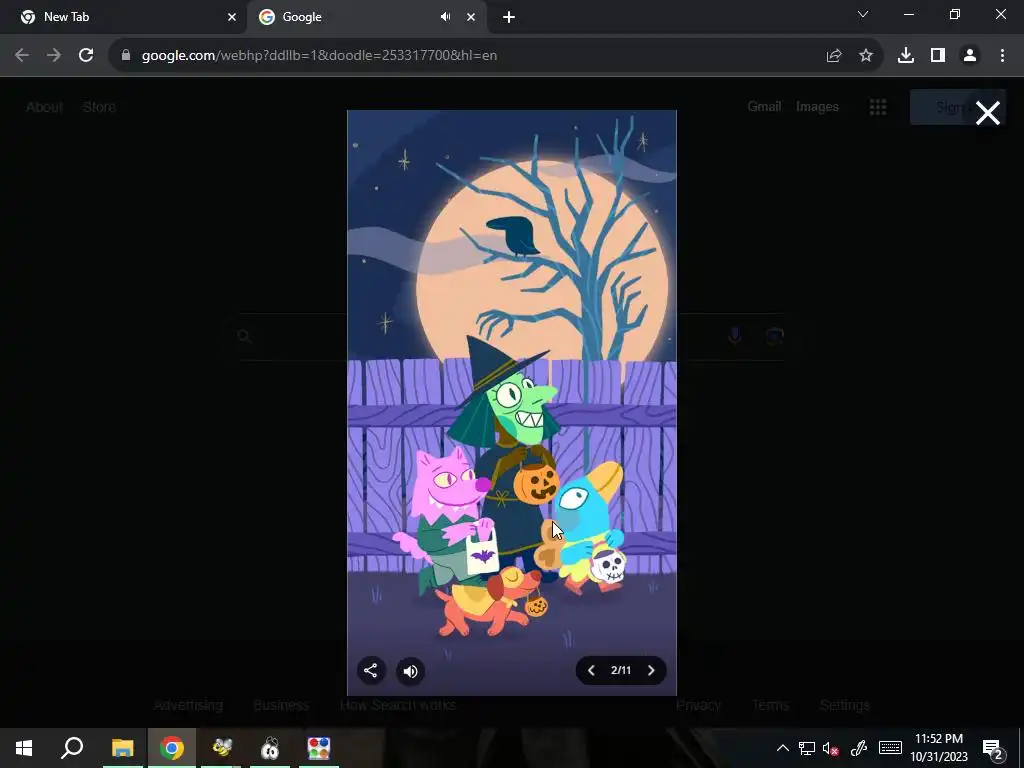
Task: Open a new browser tab
Action: (x=509, y=17)
